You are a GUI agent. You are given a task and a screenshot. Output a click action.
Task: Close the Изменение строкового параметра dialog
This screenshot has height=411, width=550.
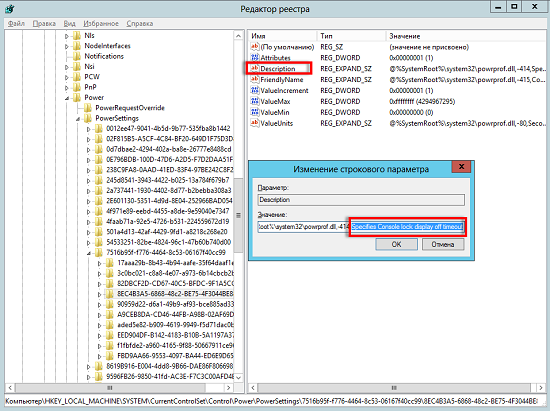pyautogui.click(x=461, y=167)
